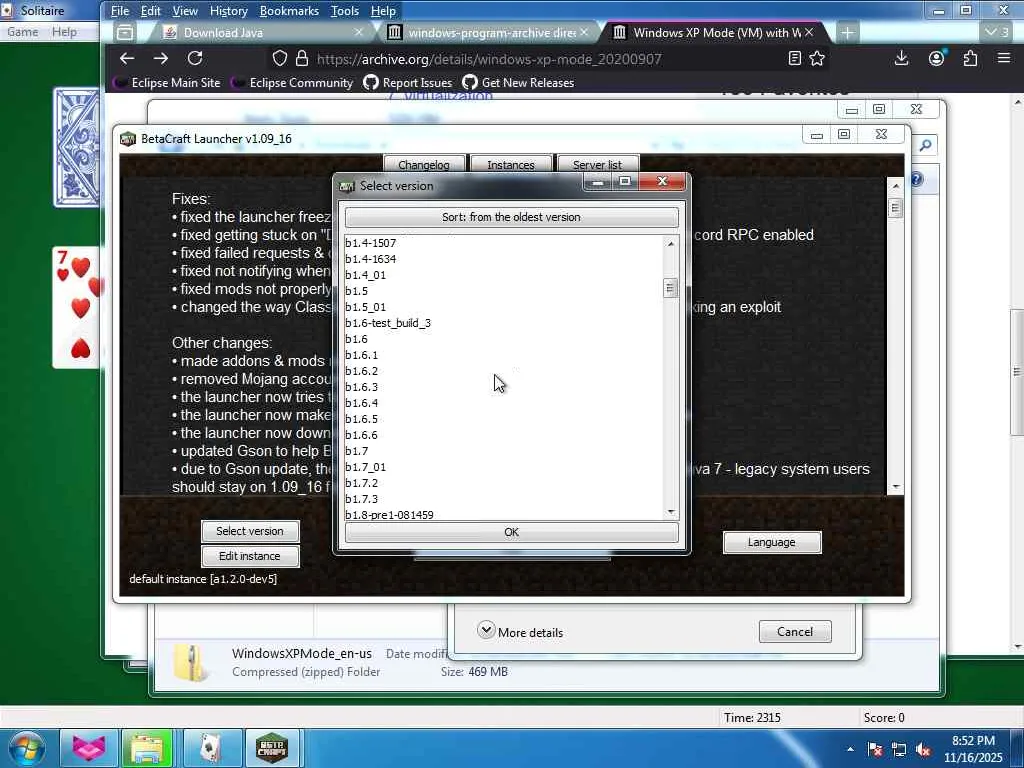Switch to BetaCraft via its taskbar icon
Screen dimensions: 1024x768
point(272,748)
